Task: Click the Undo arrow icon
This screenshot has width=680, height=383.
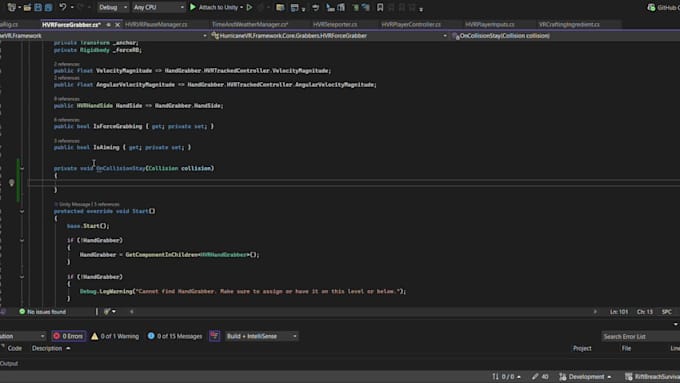Action: pyautogui.click(x=62, y=7)
